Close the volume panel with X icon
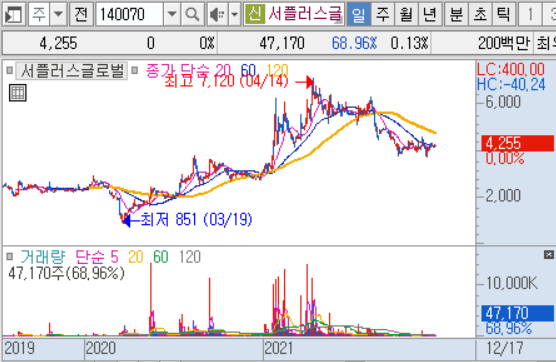The width and height of the screenshot is (556, 362). click(549, 254)
